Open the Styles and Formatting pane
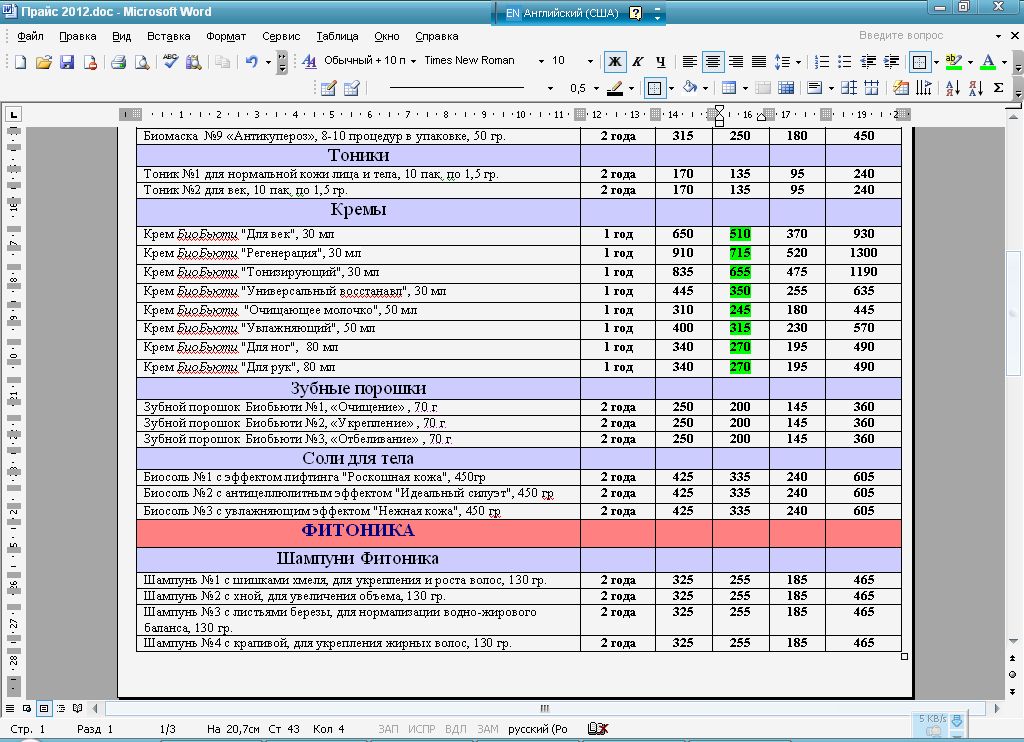Viewport: 1024px width, 742px height. [x=309, y=61]
